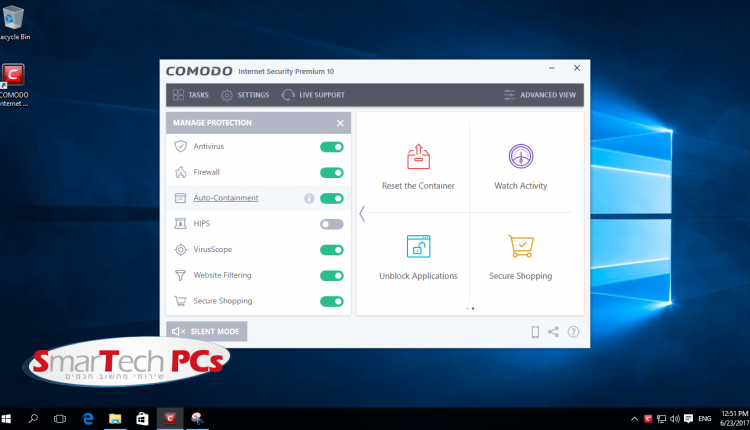750x430 pixels.
Task: Click the Auto-Containment link
Action: [x=226, y=198]
